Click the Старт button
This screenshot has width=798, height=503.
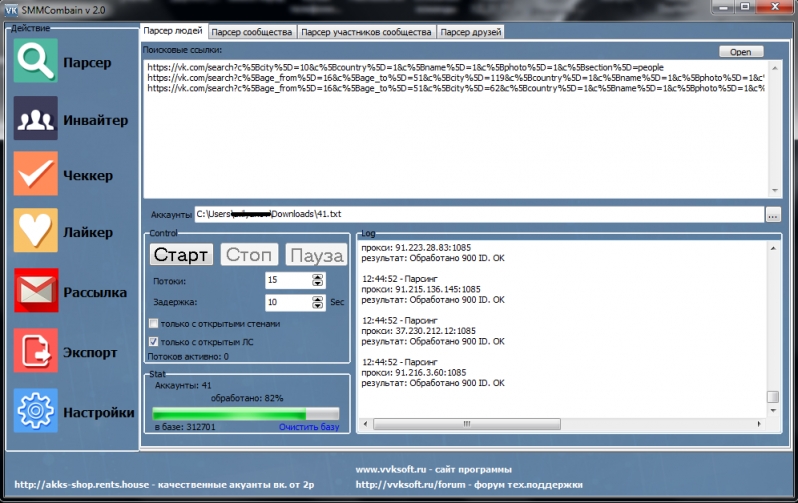coord(181,255)
